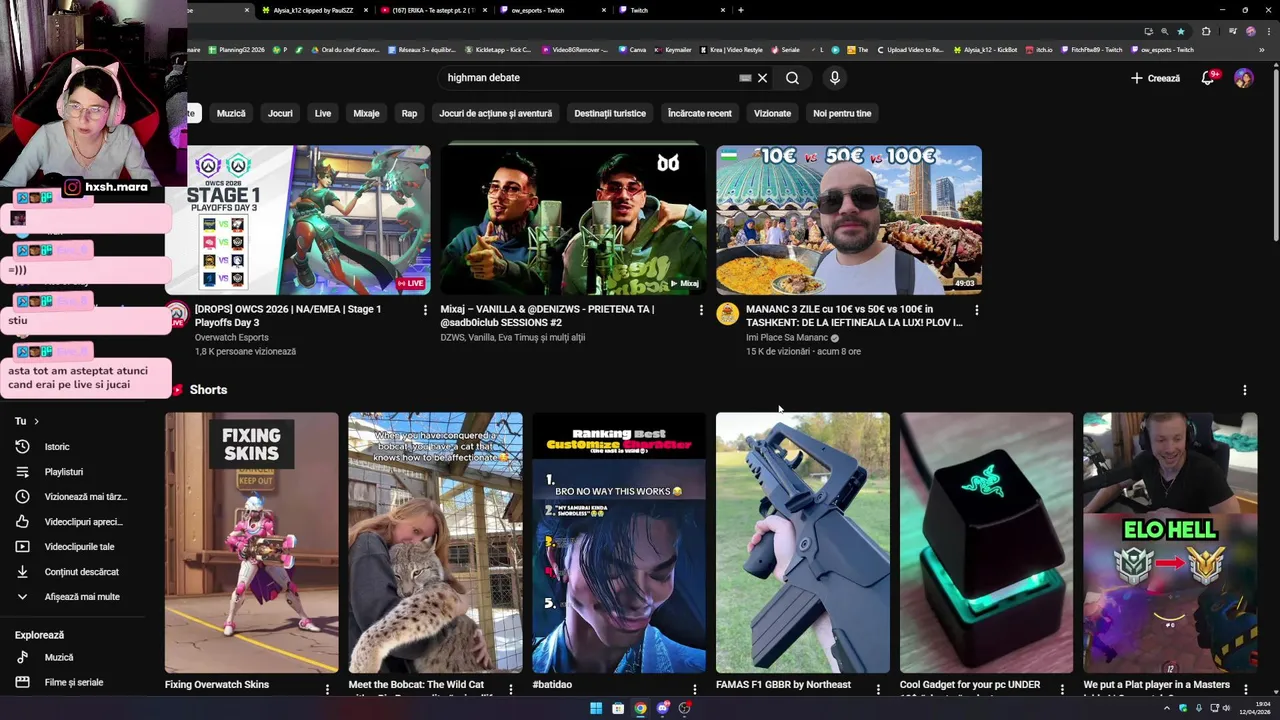
Task: Open the Shorts shelf options menu
Action: (x=1245, y=390)
